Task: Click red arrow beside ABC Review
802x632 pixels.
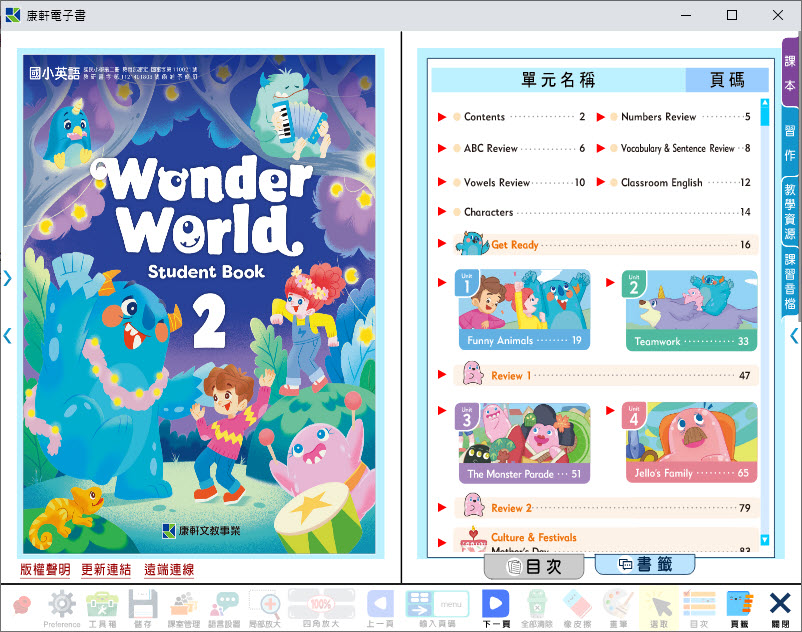Action: click(442, 148)
